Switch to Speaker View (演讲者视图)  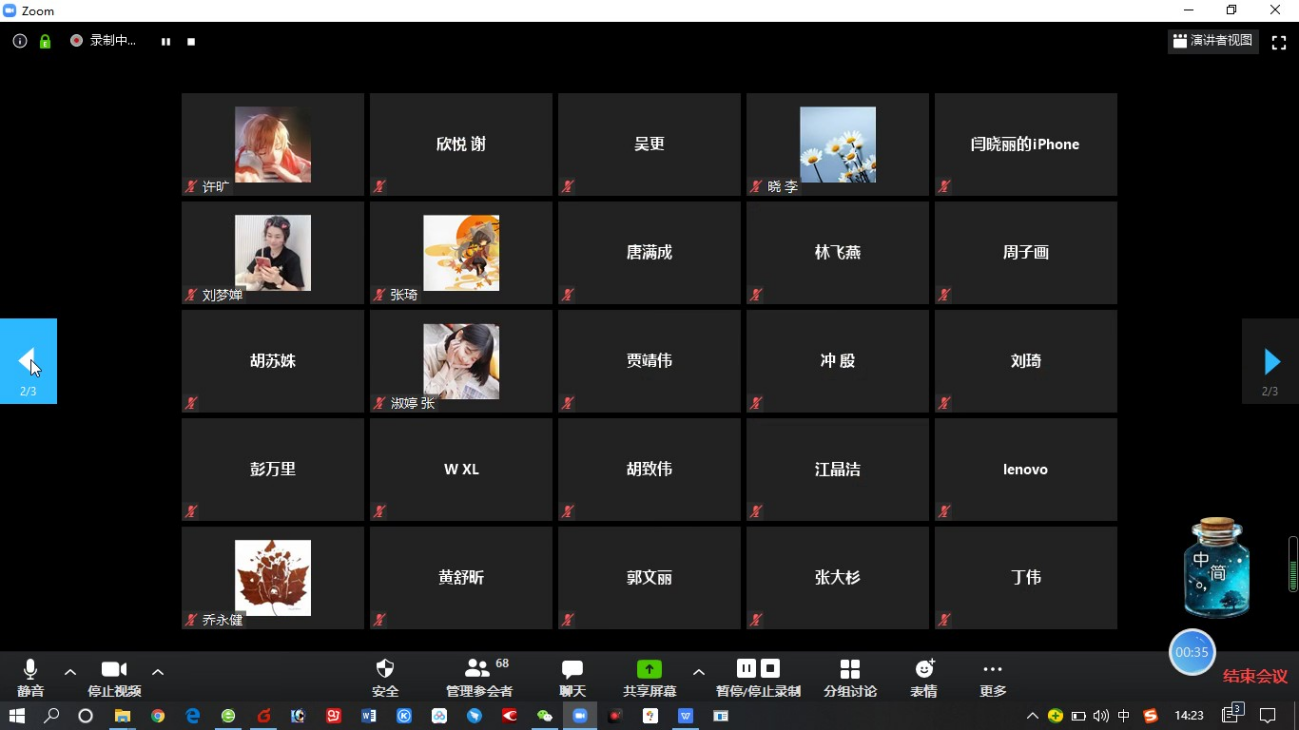1213,41
